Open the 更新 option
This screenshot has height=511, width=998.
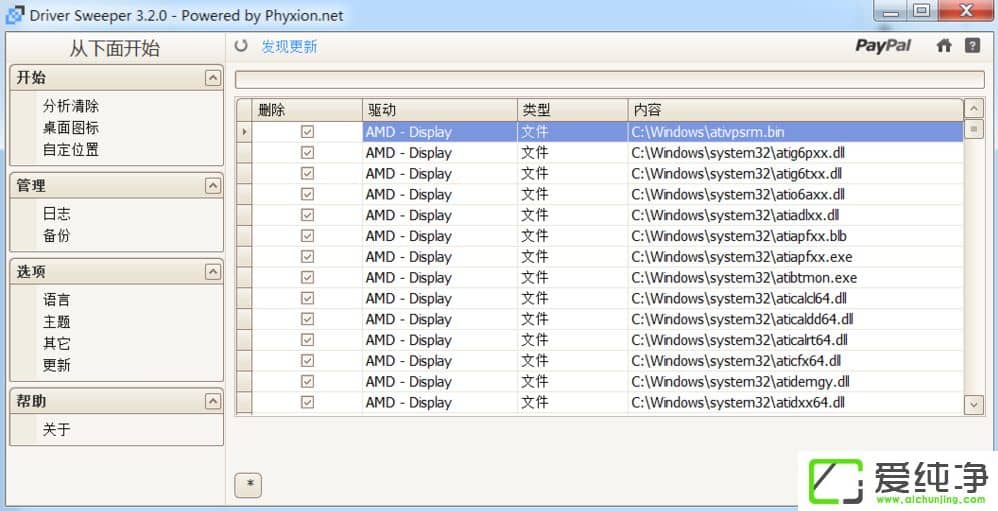click(57, 365)
